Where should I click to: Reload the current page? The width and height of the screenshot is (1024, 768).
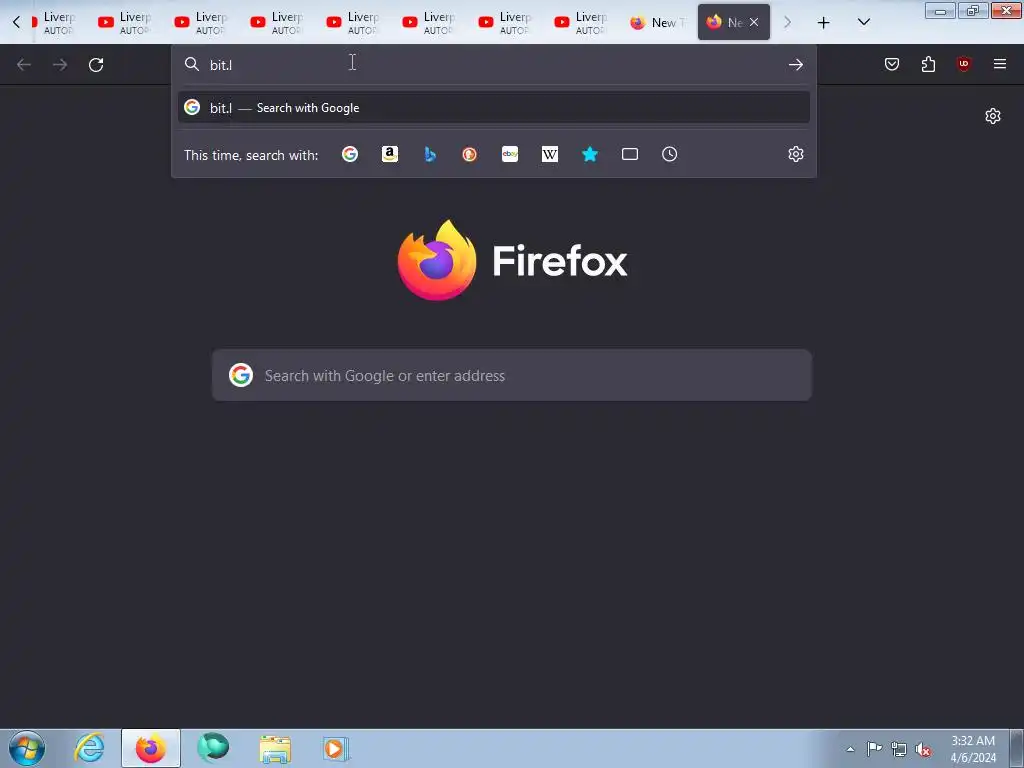click(x=96, y=65)
